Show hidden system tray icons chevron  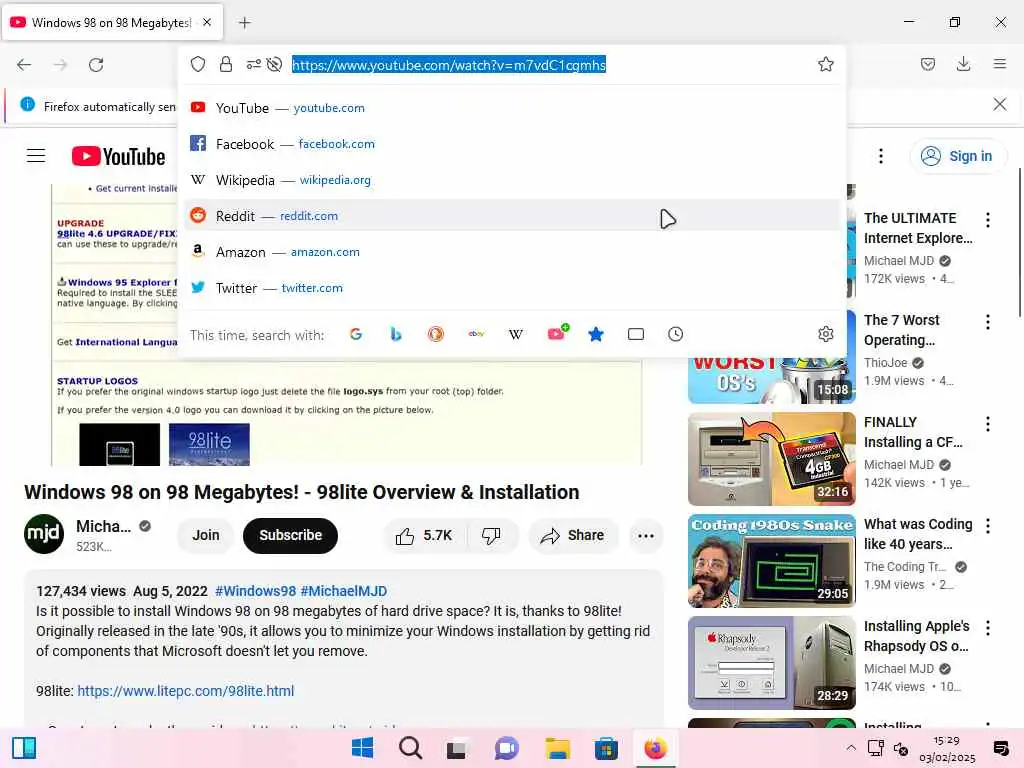pos(850,748)
